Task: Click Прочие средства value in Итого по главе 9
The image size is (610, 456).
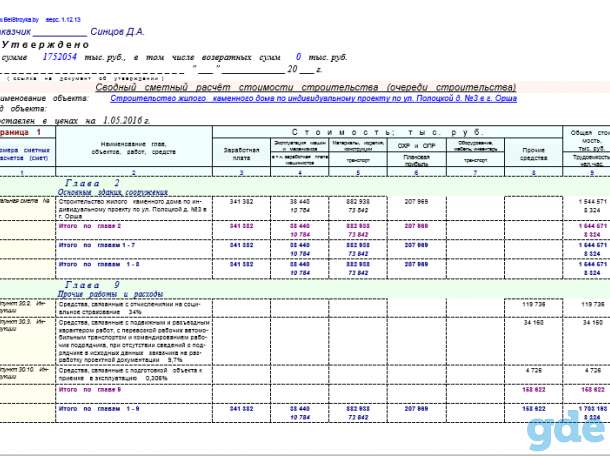Action: coord(533,389)
